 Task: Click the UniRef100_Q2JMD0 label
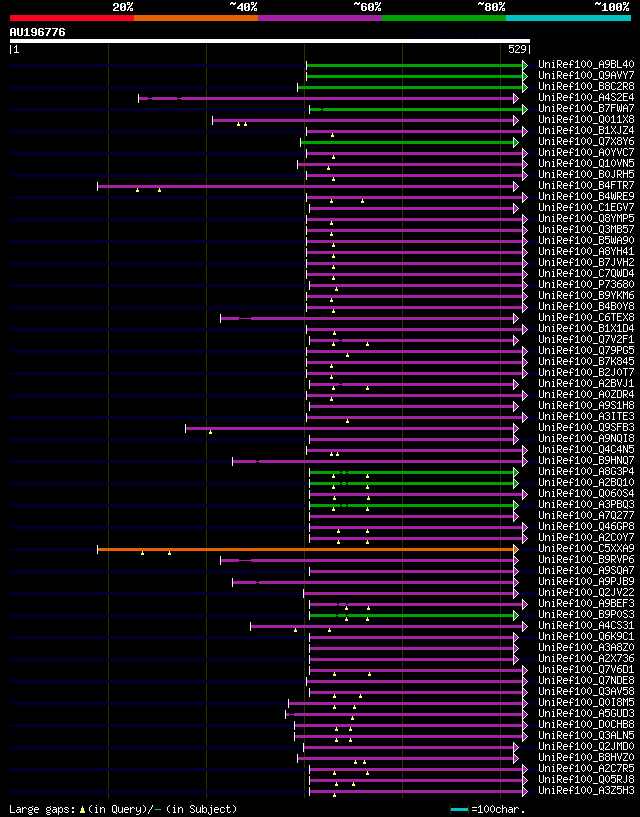click(586, 747)
